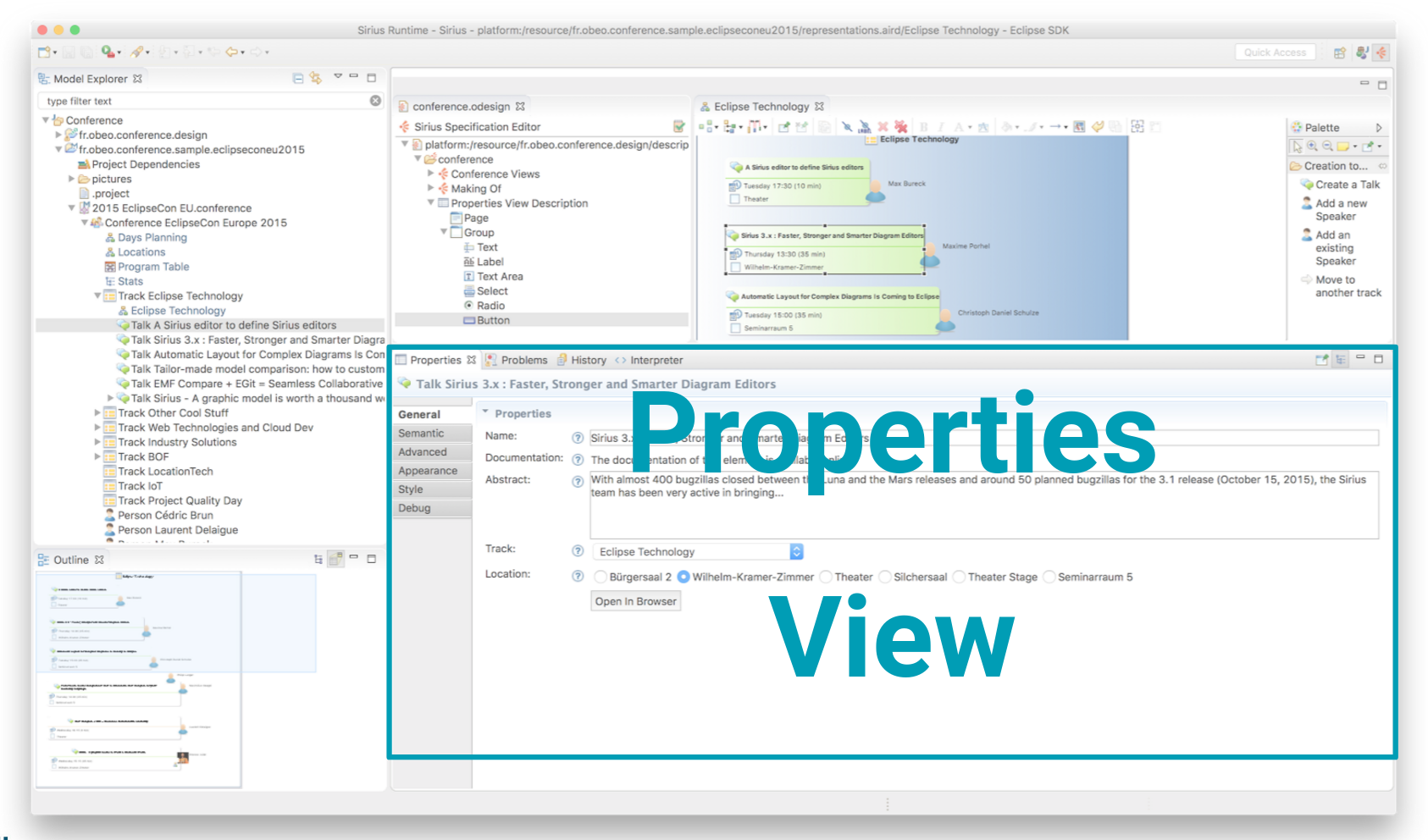Toggle Link with Editor in Model Explorer
This screenshot has width=1428, height=840.
click(x=316, y=78)
